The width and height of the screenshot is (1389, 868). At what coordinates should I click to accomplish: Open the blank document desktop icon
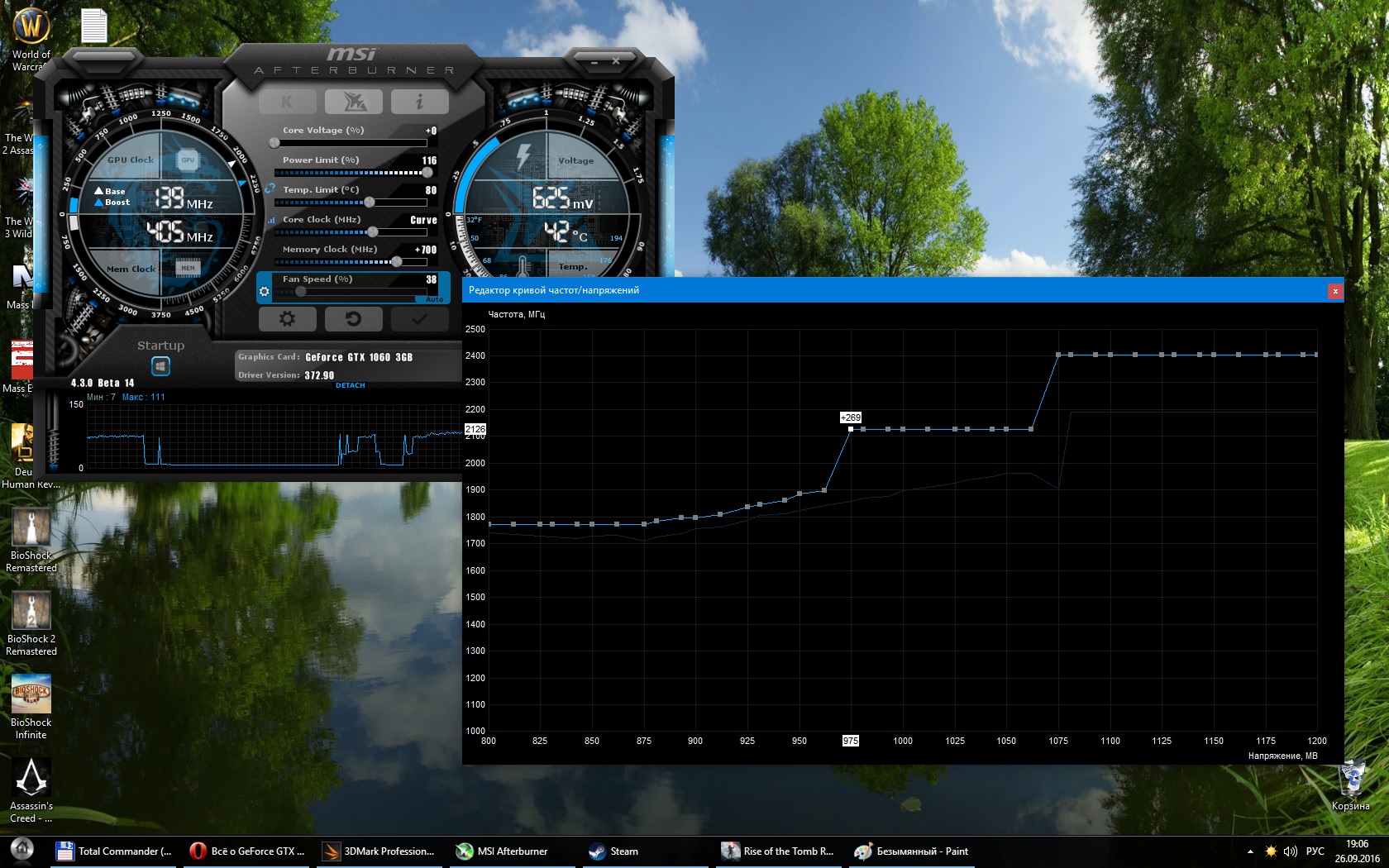[94, 26]
